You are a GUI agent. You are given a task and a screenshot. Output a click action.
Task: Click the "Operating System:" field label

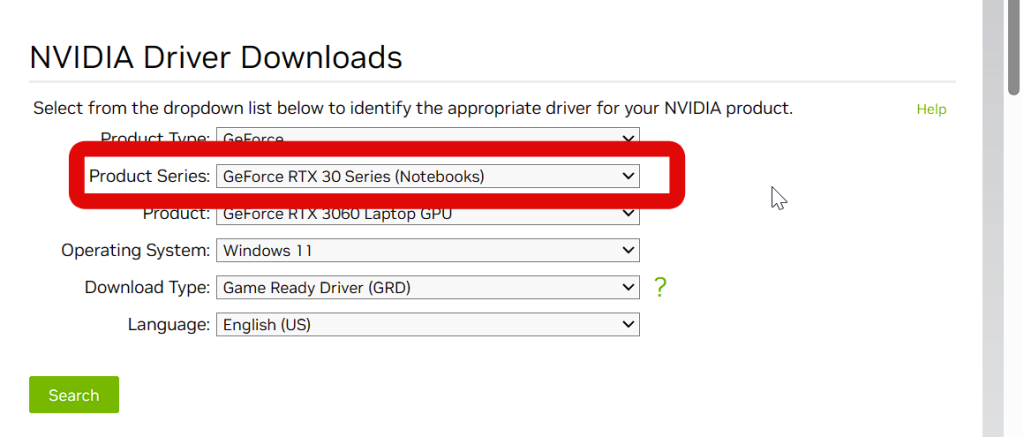[136, 250]
